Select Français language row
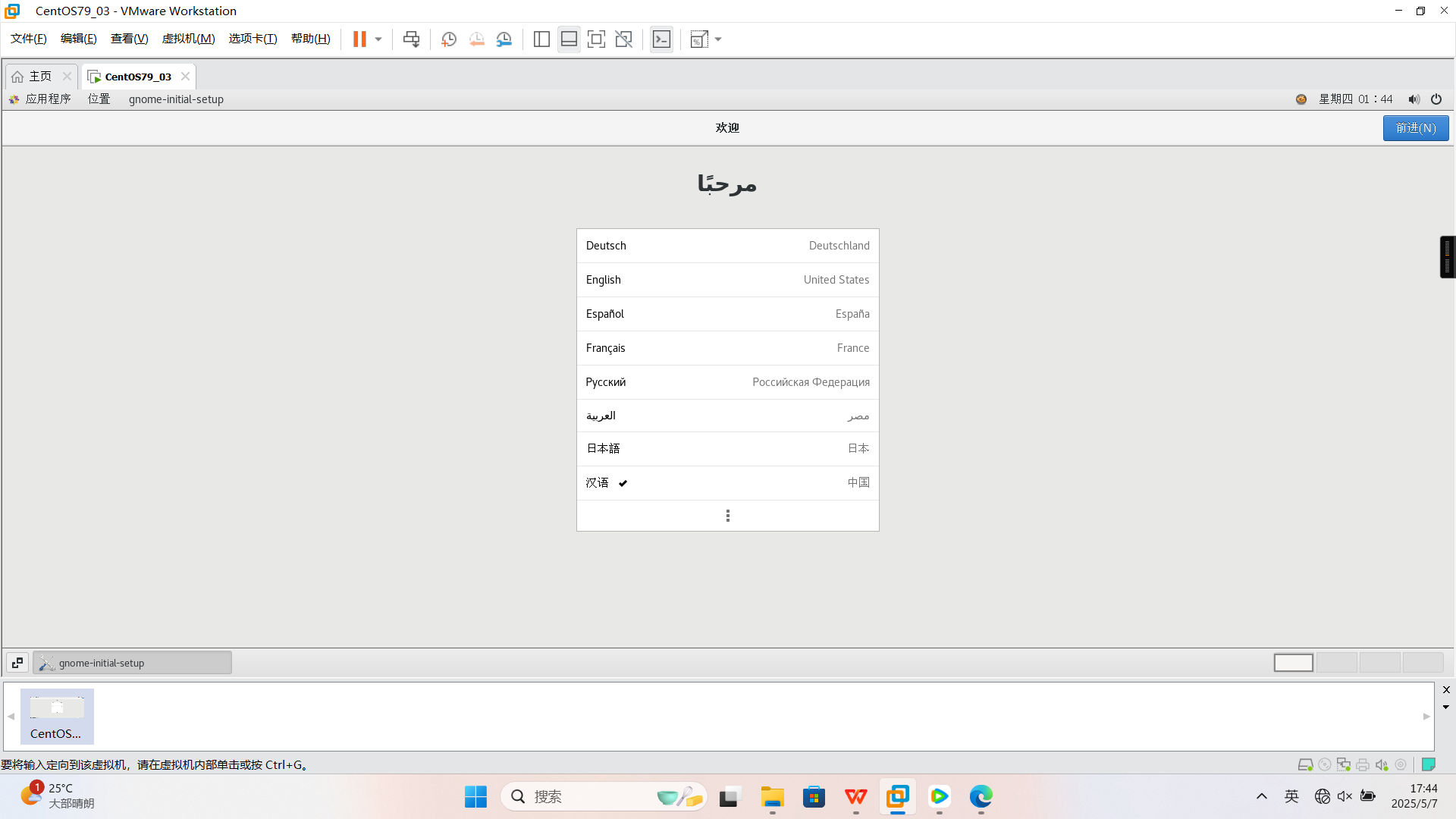This screenshot has width=1456, height=819. (728, 348)
